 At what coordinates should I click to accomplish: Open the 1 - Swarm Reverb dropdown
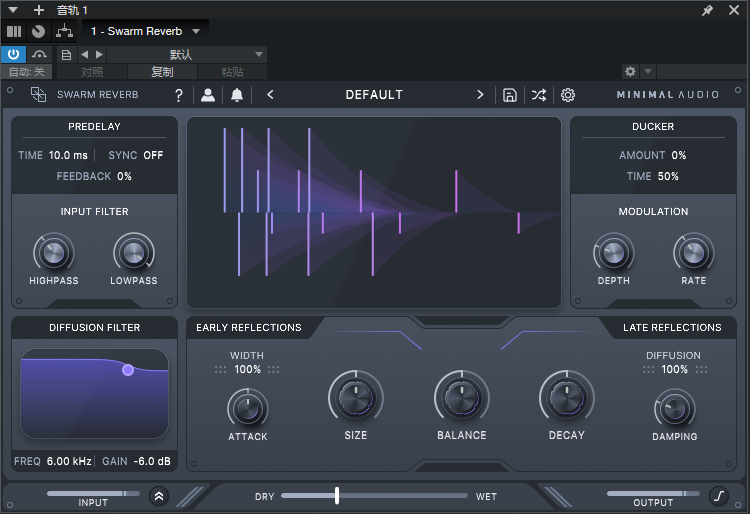(x=145, y=32)
